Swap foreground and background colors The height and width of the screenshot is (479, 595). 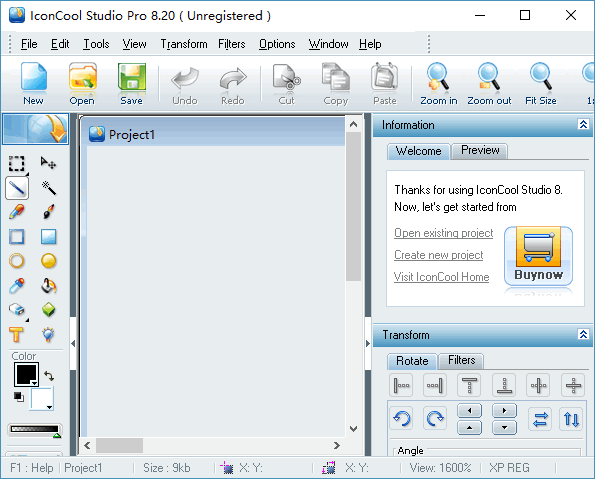coord(49,376)
